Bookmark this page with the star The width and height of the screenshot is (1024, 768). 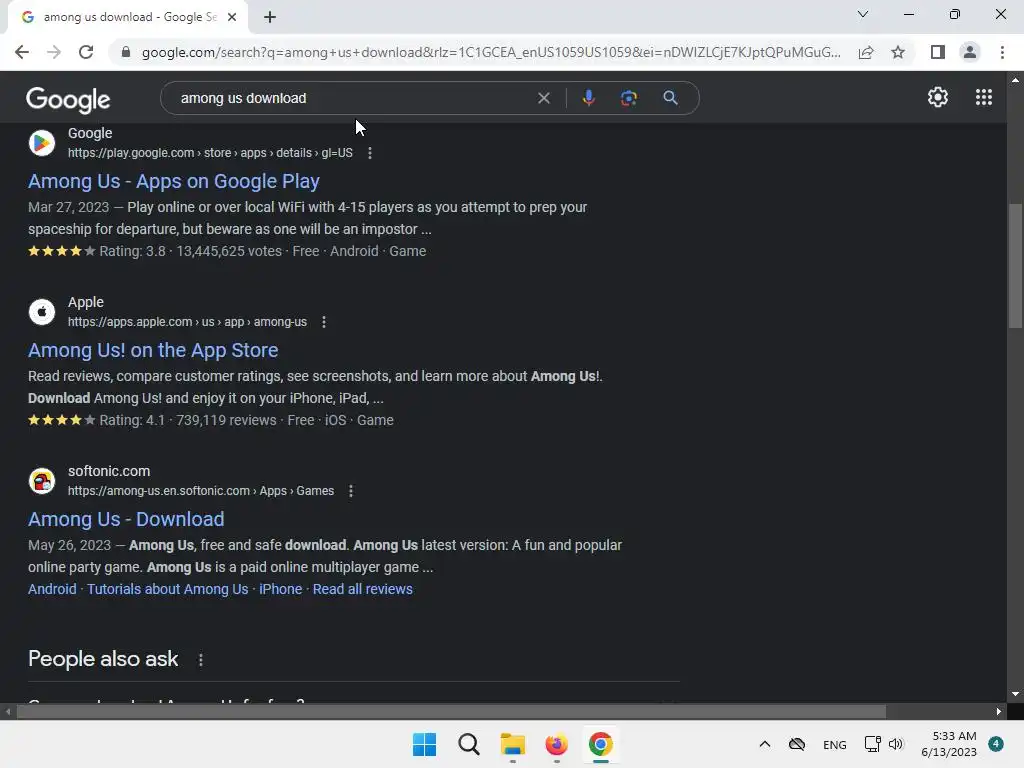coord(898,52)
